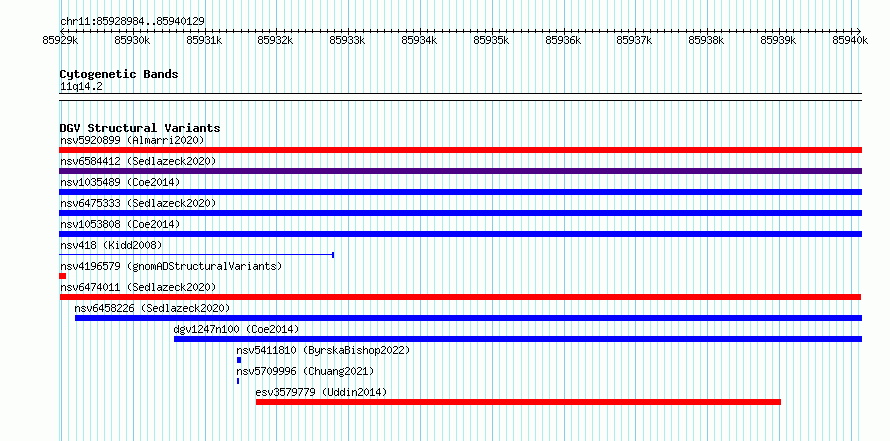Open the nsv418 (Kidd2008) label
The image size is (890, 441).
coord(111,245)
